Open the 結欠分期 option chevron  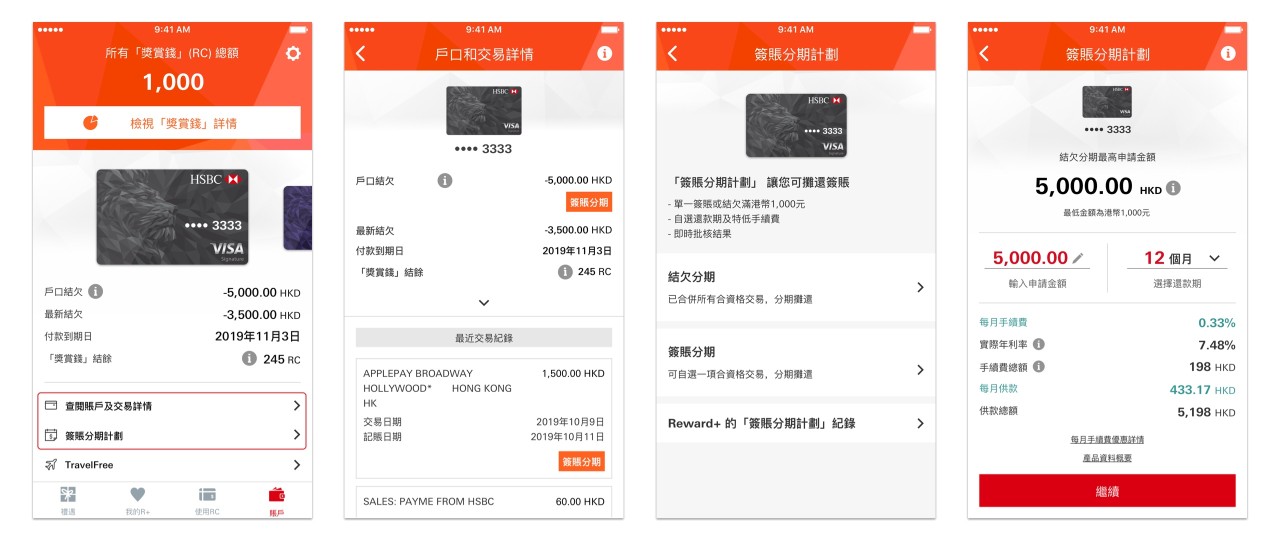(x=920, y=287)
